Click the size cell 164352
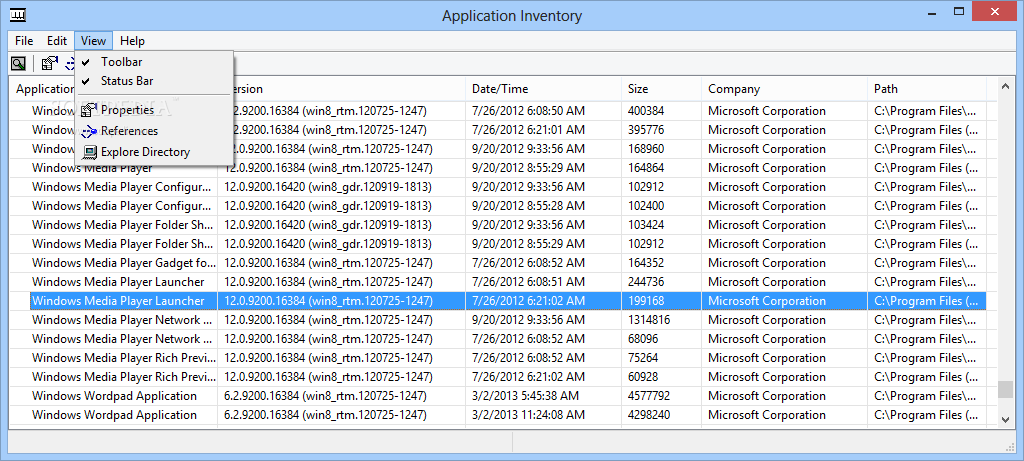Image resolution: width=1024 pixels, height=461 pixels. 646,263
